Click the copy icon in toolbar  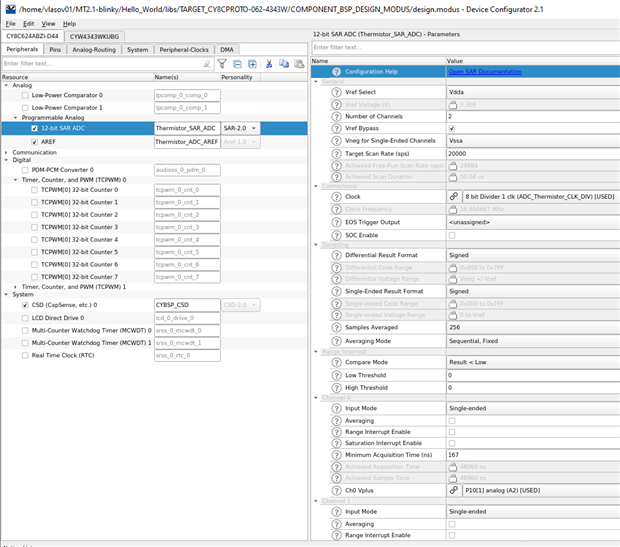pyautogui.click(x=284, y=64)
